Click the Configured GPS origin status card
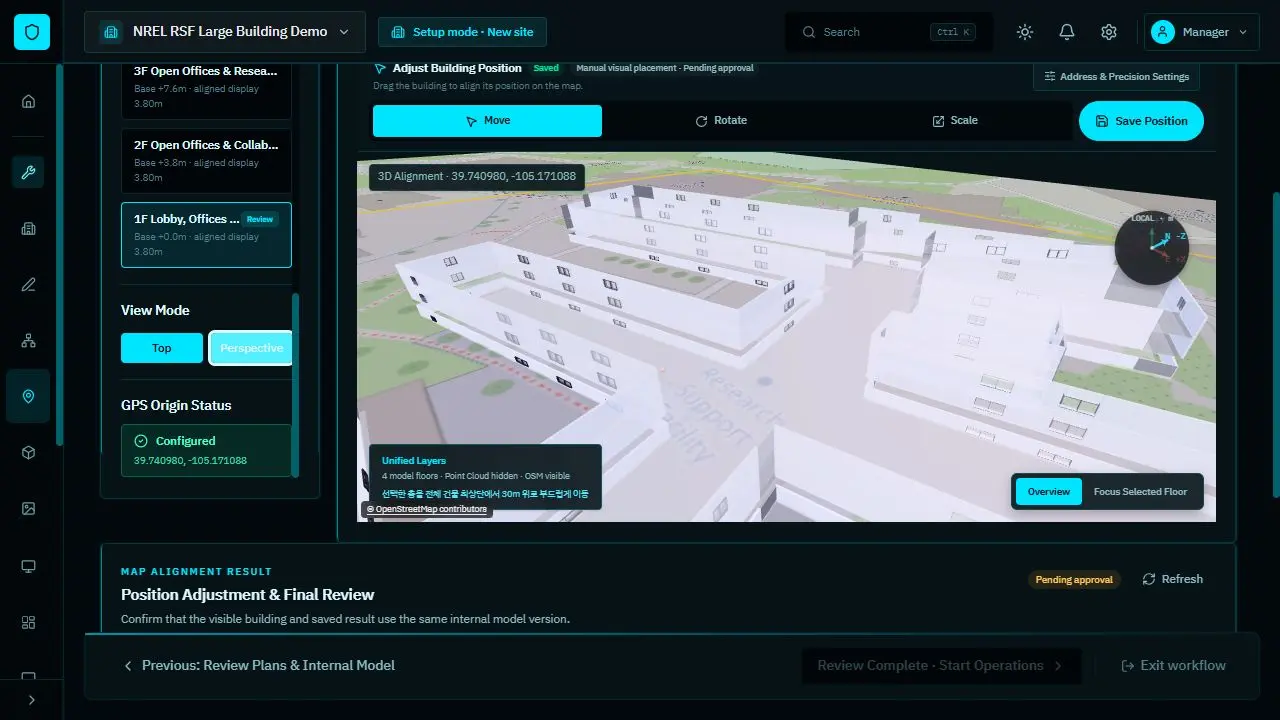Viewport: 1280px width, 720px height. pyautogui.click(x=206, y=450)
